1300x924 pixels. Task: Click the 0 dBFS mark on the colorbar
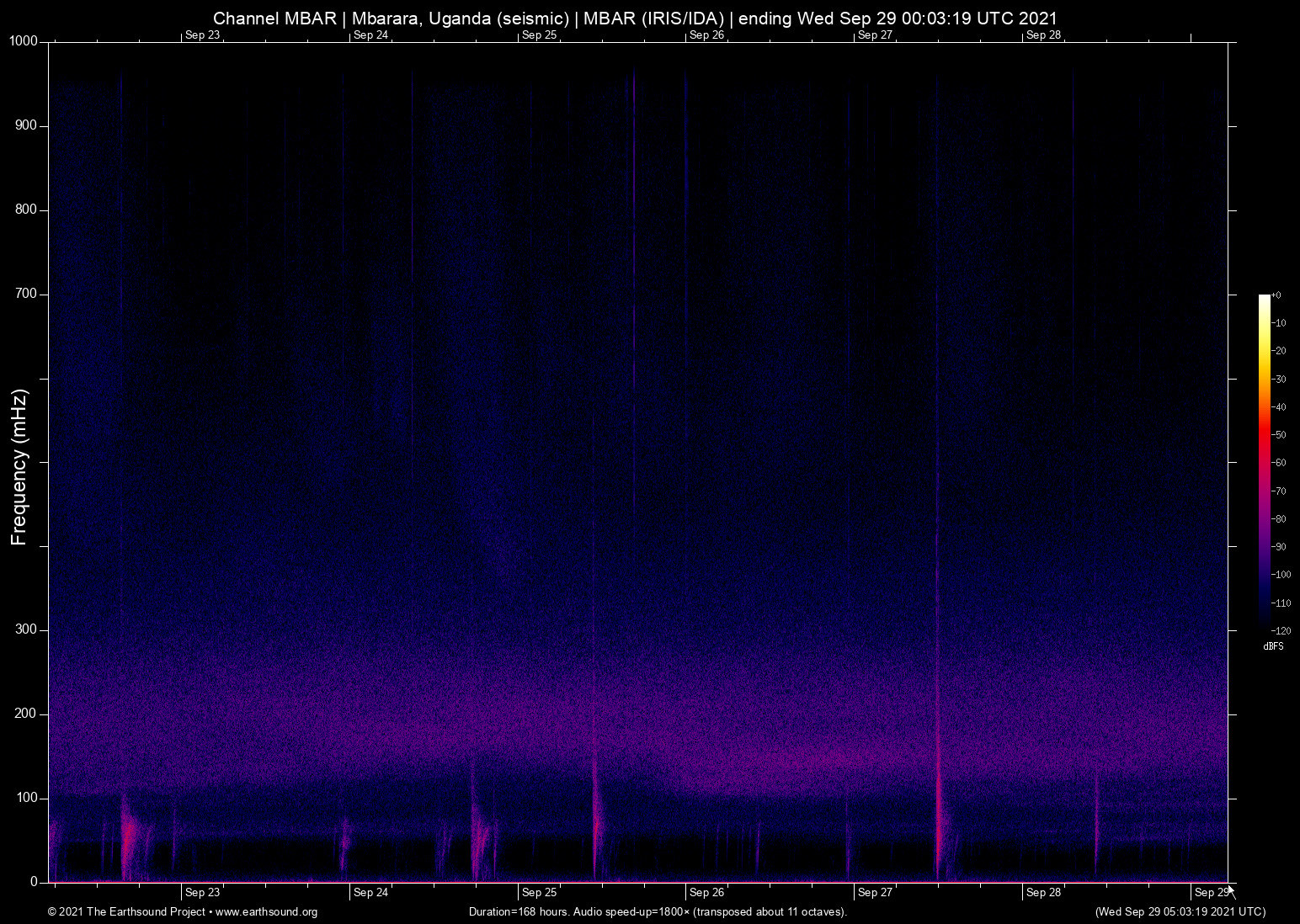(1277, 295)
